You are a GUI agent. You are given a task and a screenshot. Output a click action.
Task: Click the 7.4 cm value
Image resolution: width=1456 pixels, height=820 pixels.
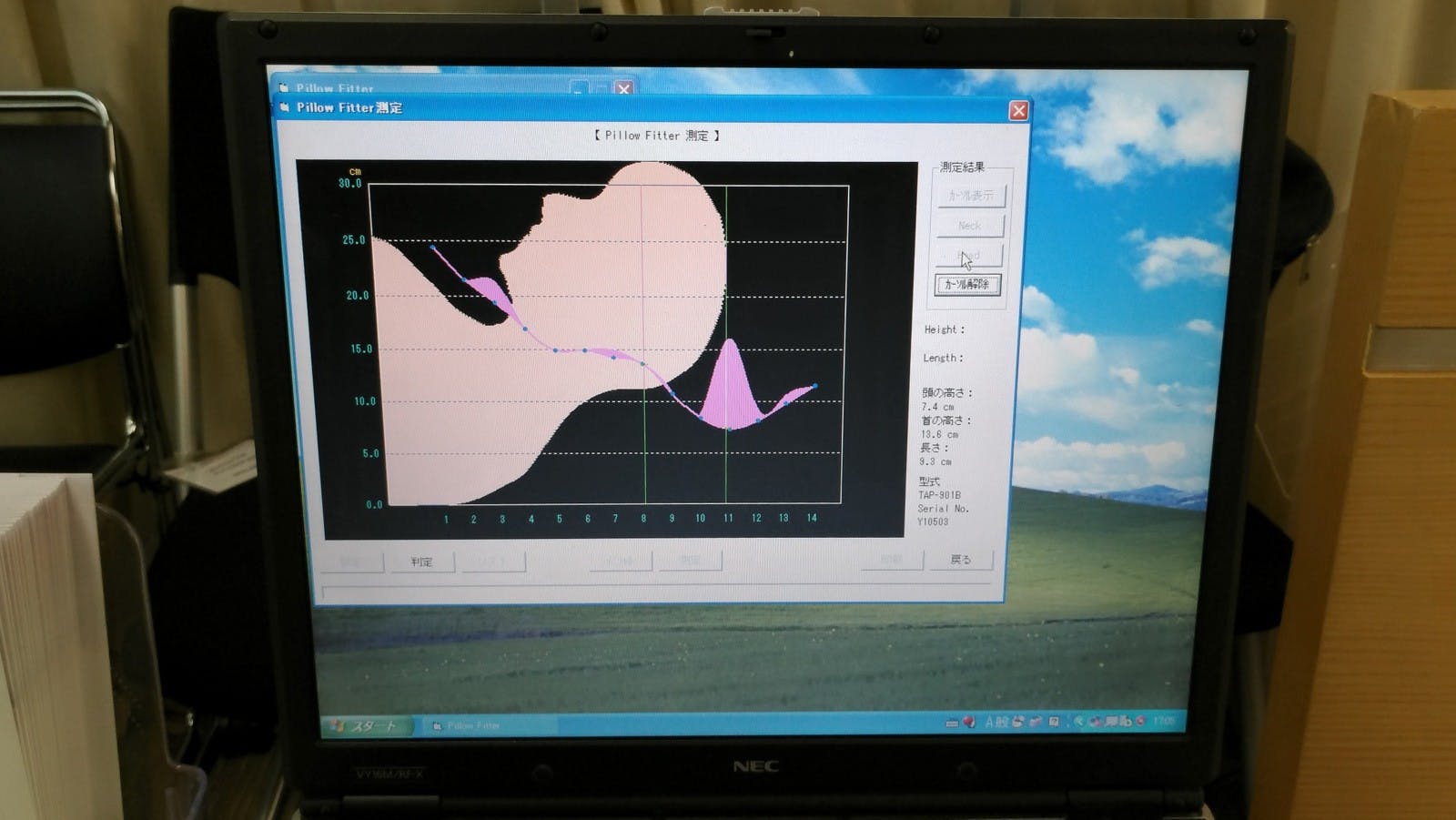pos(937,407)
